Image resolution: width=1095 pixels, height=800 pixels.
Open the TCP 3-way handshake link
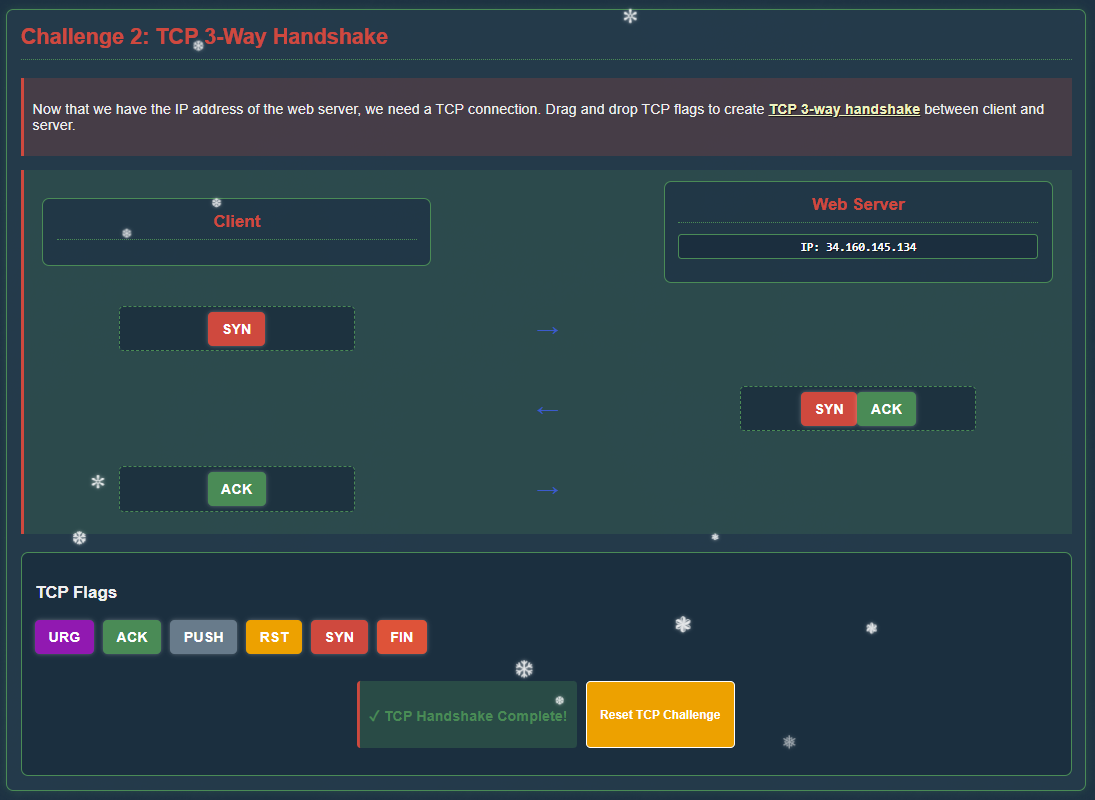[844, 109]
